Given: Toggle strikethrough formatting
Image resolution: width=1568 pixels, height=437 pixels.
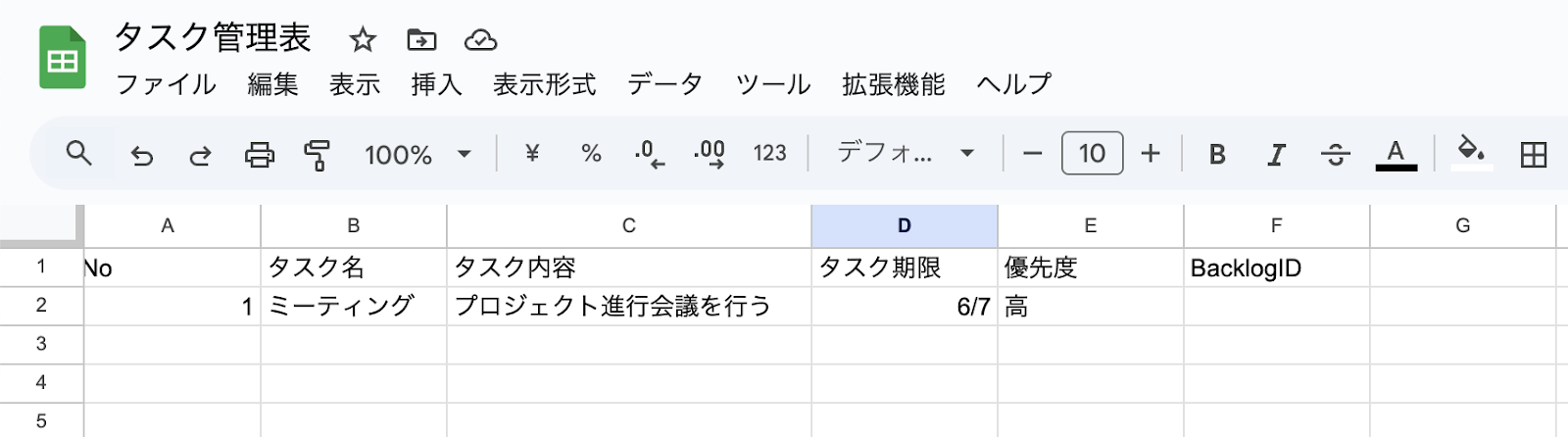Looking at the screenshot, I should tap(1335, 154).
